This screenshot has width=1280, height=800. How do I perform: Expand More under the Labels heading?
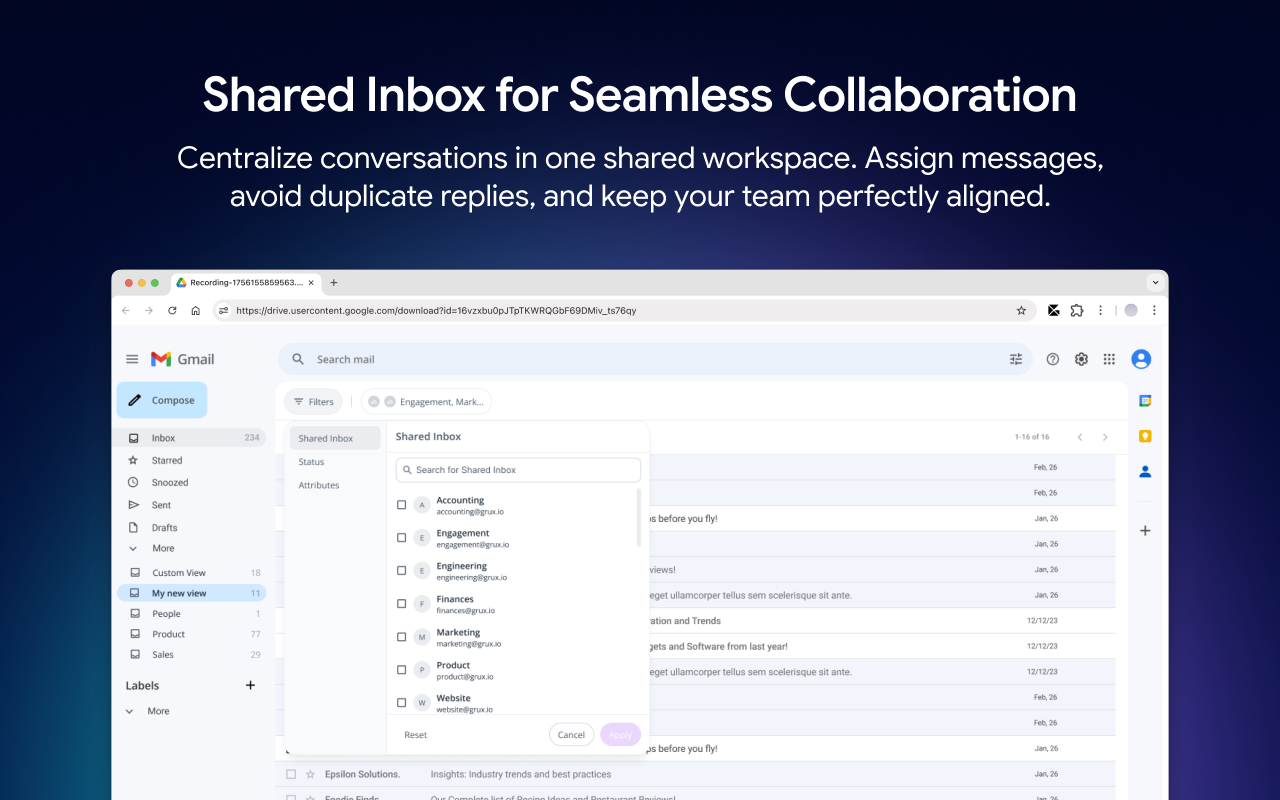tap(147, 711)
